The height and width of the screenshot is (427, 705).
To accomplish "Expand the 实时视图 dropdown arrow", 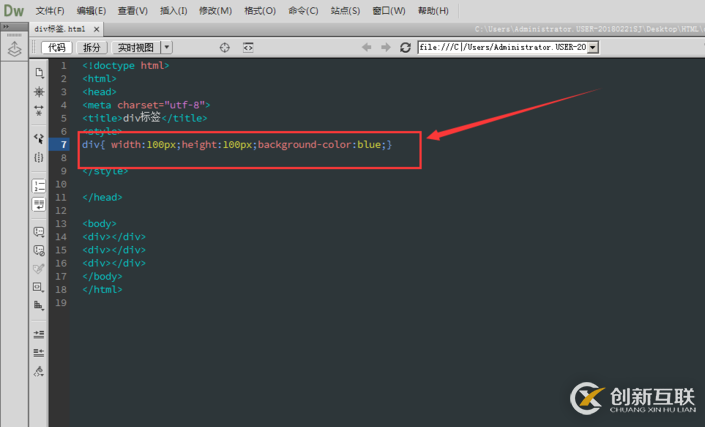I will [x=166, y=47].
